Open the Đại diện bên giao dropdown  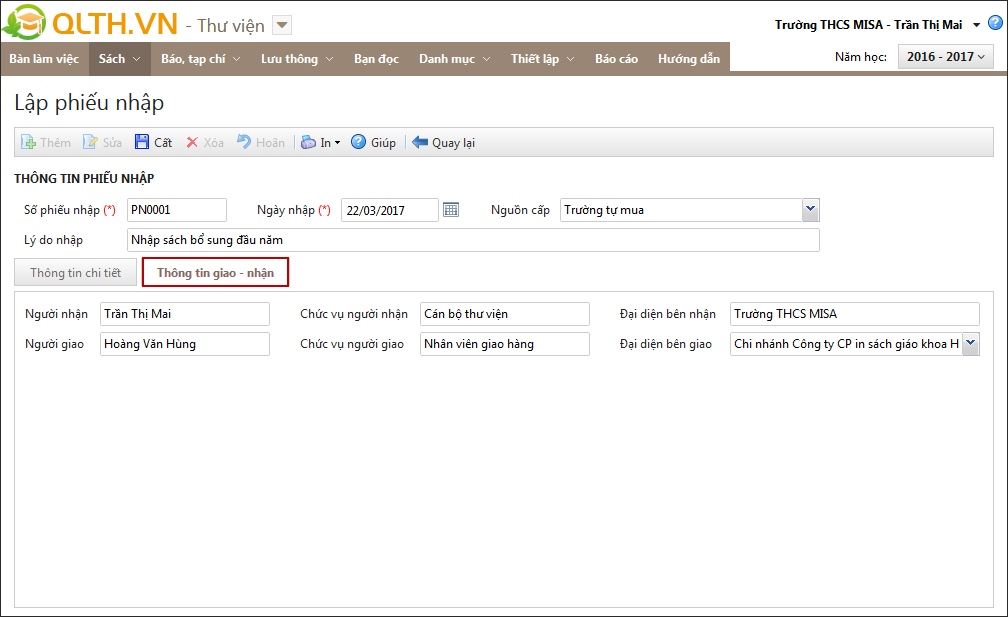pos(970,344)
